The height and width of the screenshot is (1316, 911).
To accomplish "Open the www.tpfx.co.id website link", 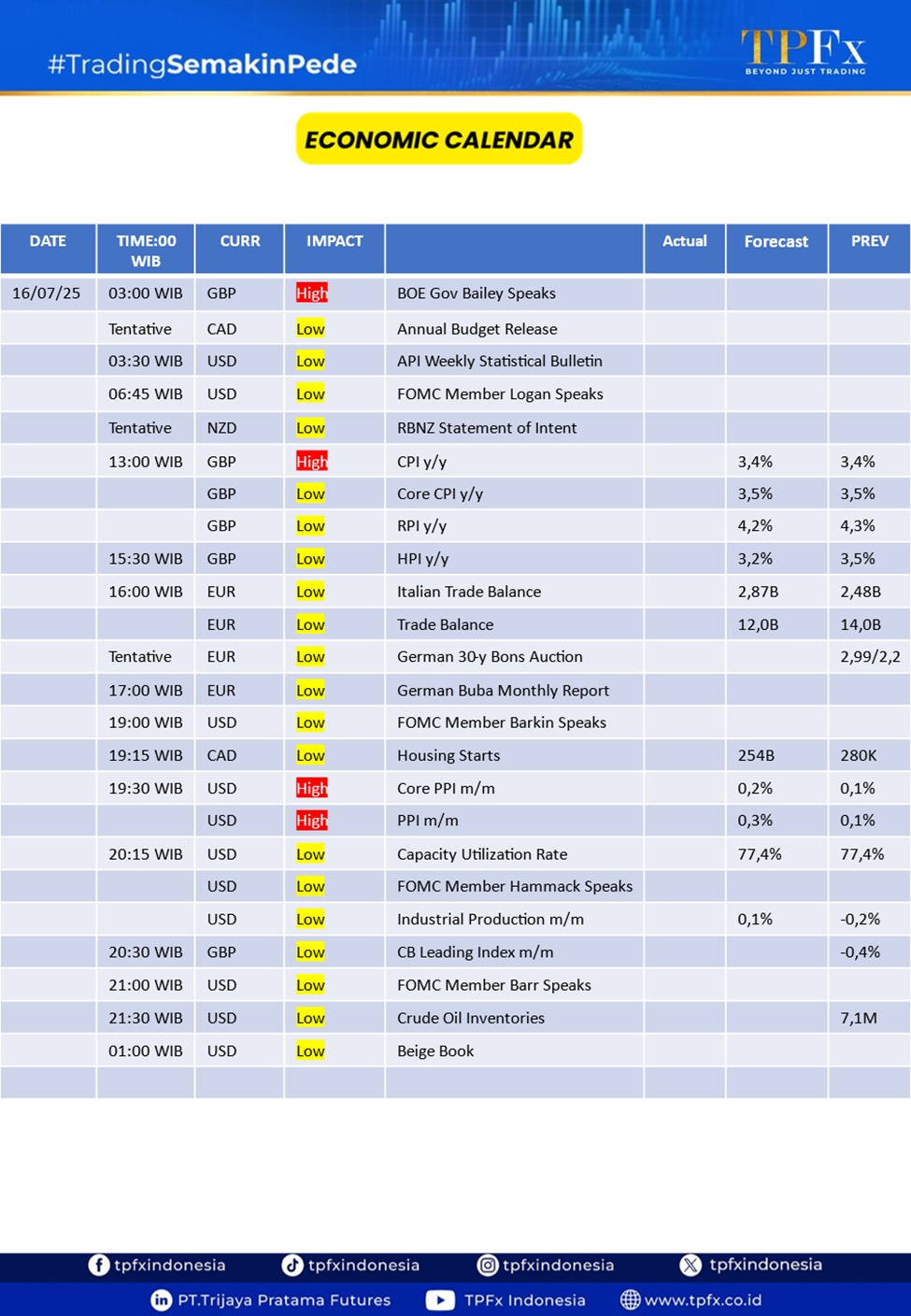I will point(703,1299).
